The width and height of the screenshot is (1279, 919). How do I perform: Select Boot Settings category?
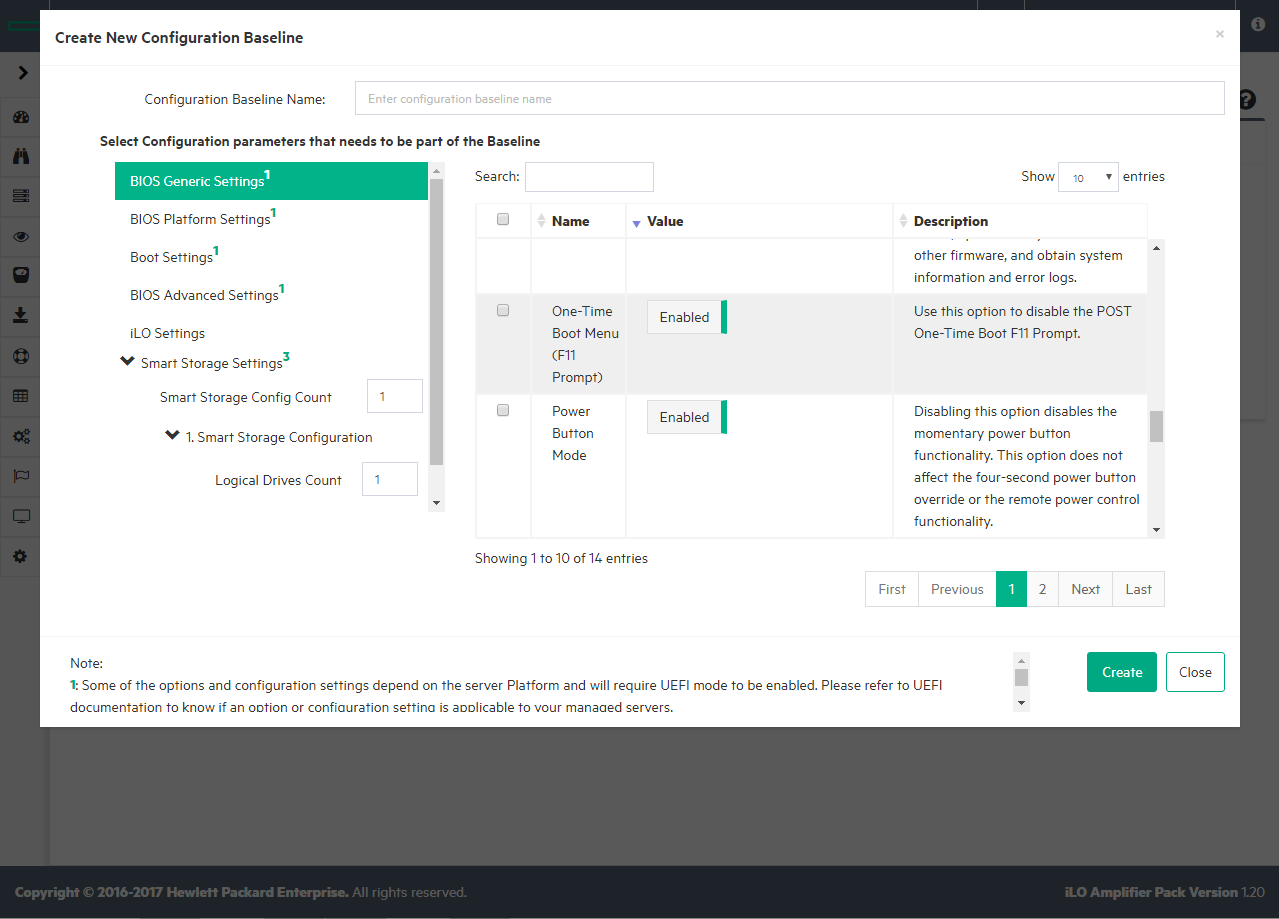171,257
